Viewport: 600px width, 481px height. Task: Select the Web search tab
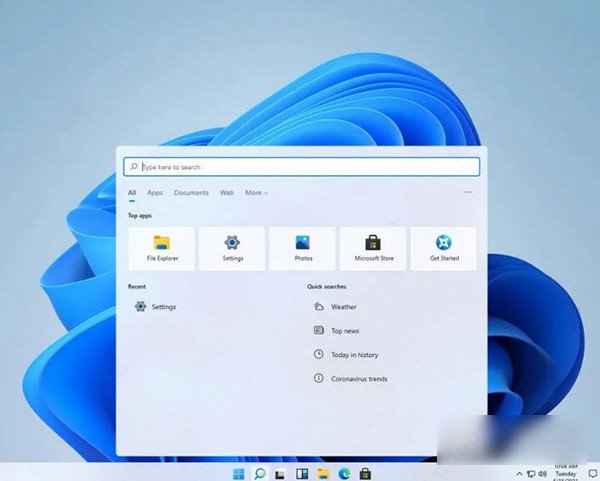tap(227, 193)
